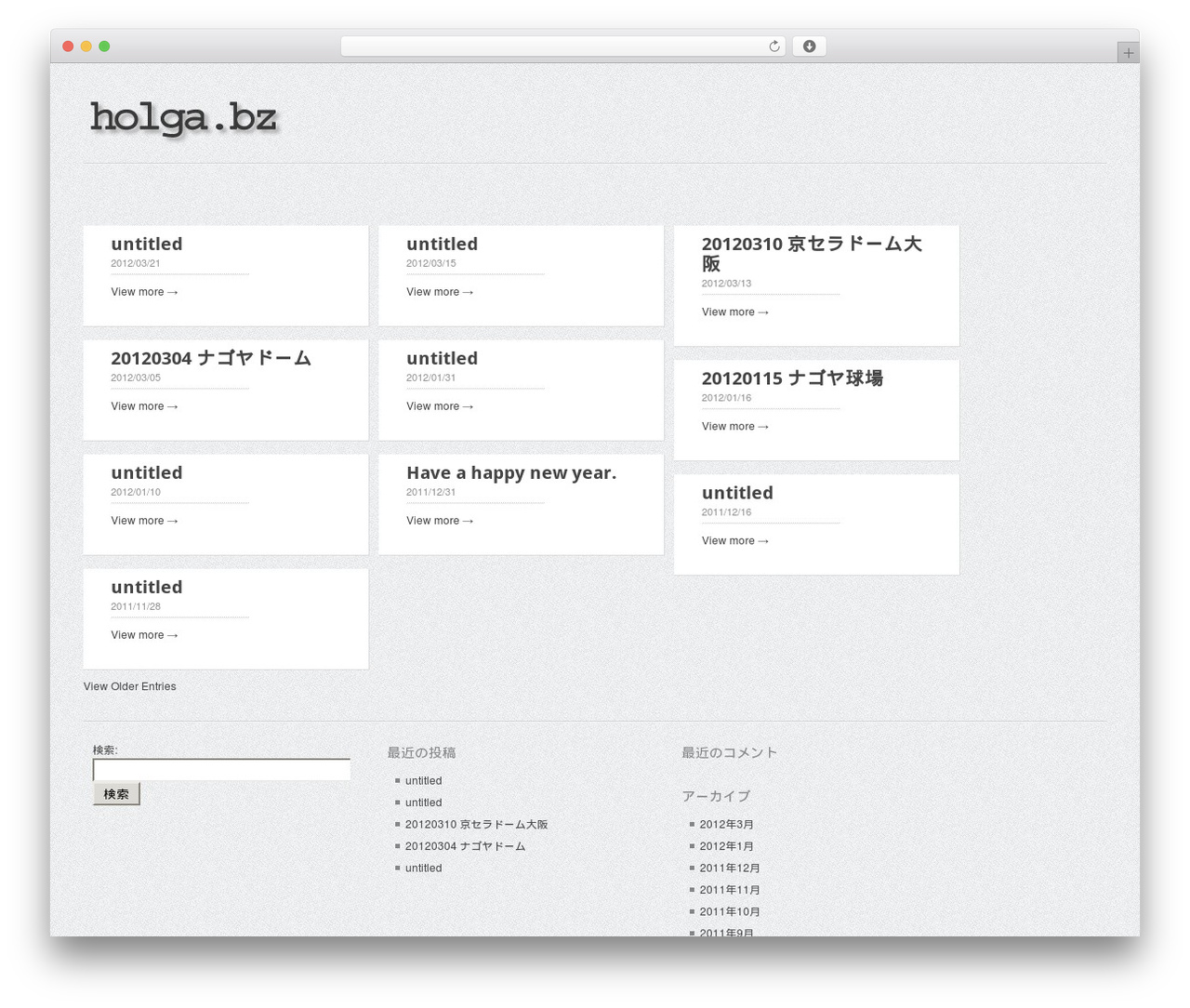Viewport: 1190px width, 1008px height.
Task: Click the 最近のコメント heading
Action: click(729, 752)
